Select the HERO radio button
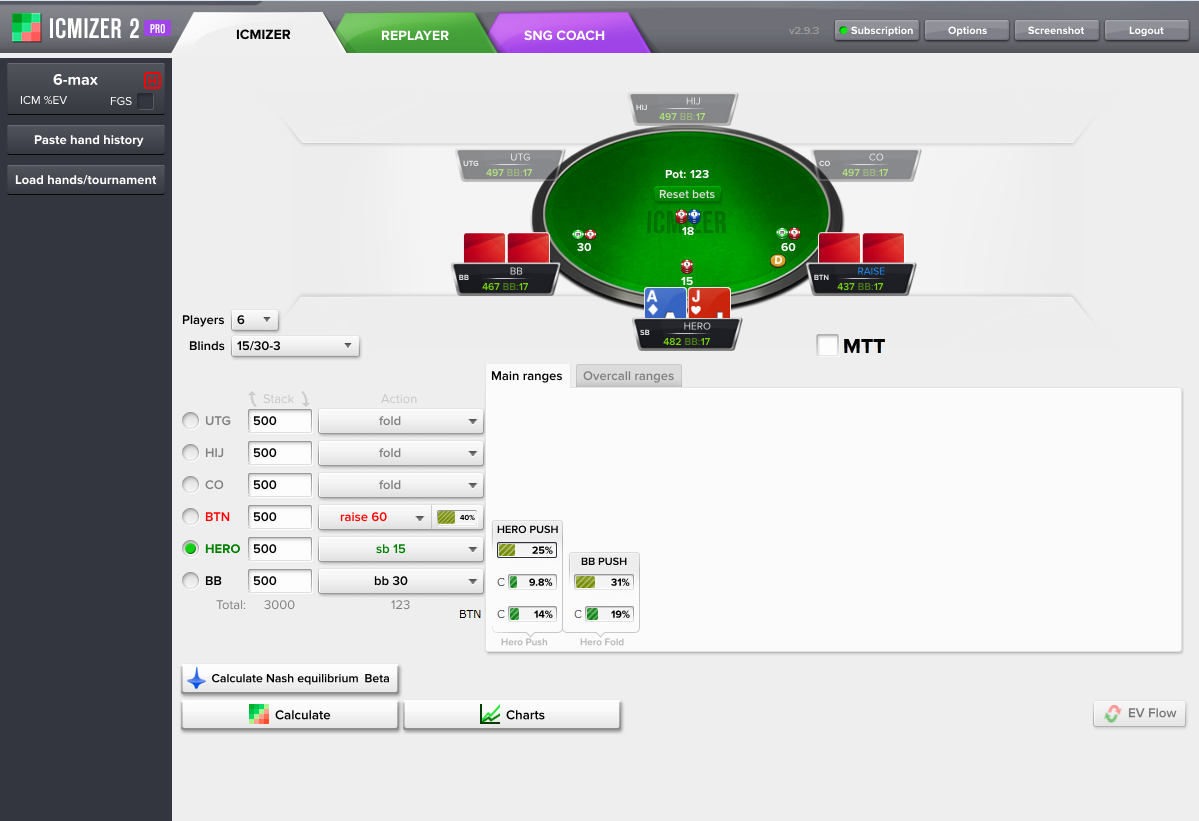Image resolution: width=1199 pixels, height=821 pixels. click(190, 548)
